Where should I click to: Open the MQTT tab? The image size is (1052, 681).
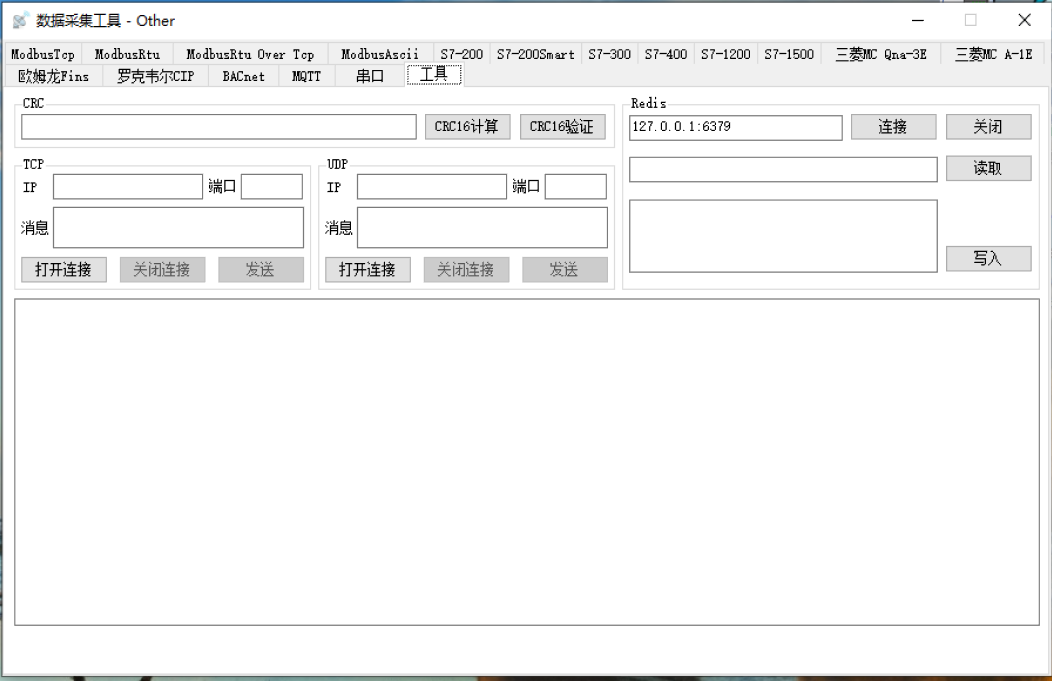(x=306, y=76)
